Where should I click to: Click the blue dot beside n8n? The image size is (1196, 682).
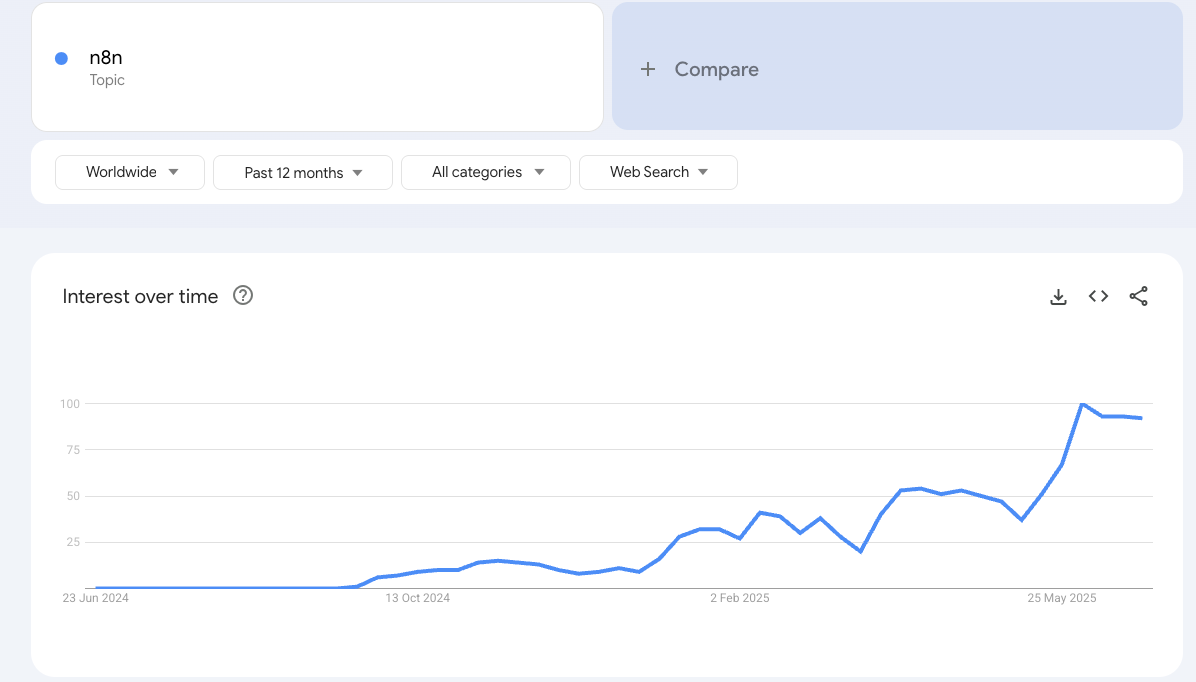[62, 59]
